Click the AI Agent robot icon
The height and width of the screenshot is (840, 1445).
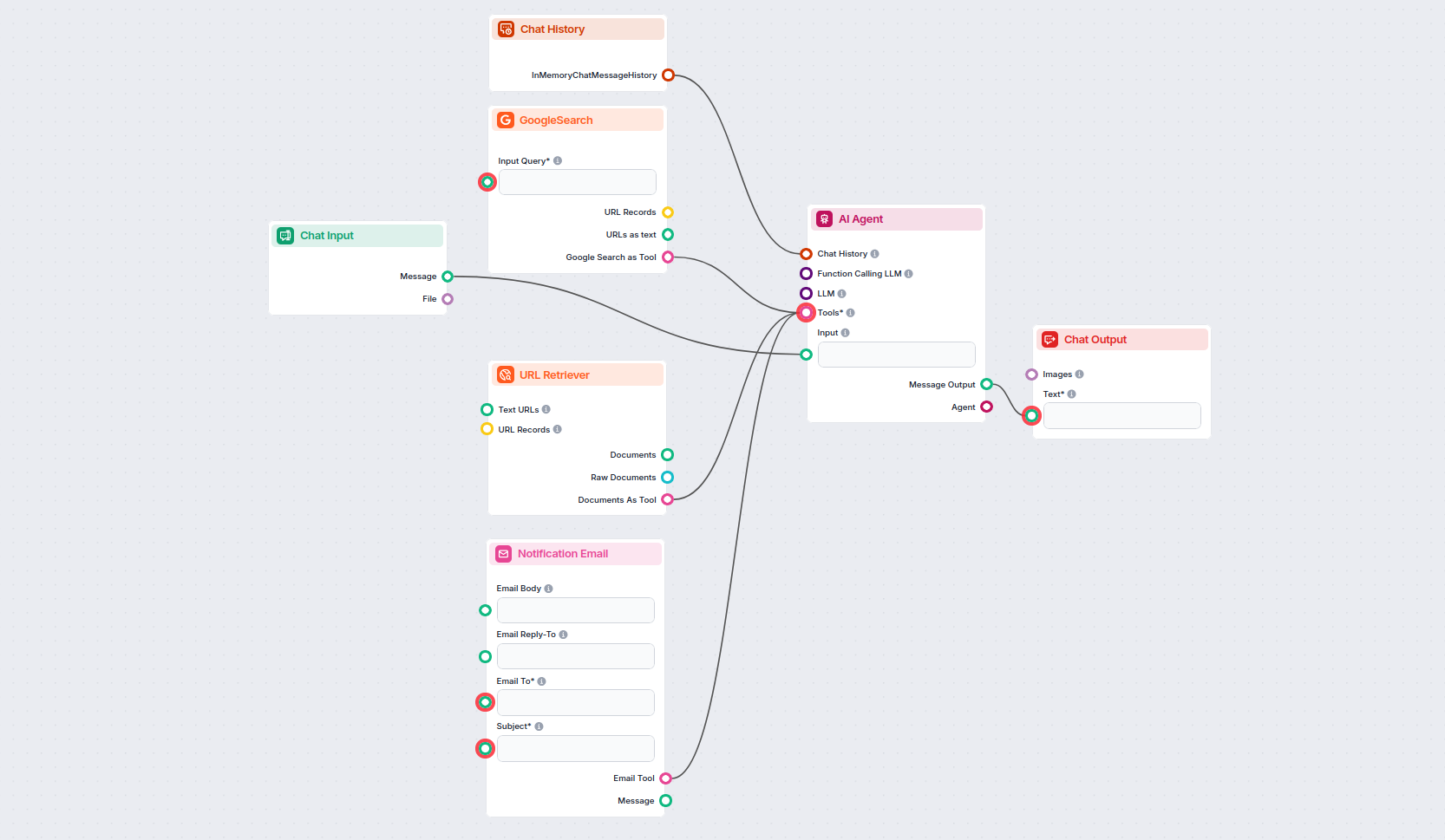tap(823, 219)
